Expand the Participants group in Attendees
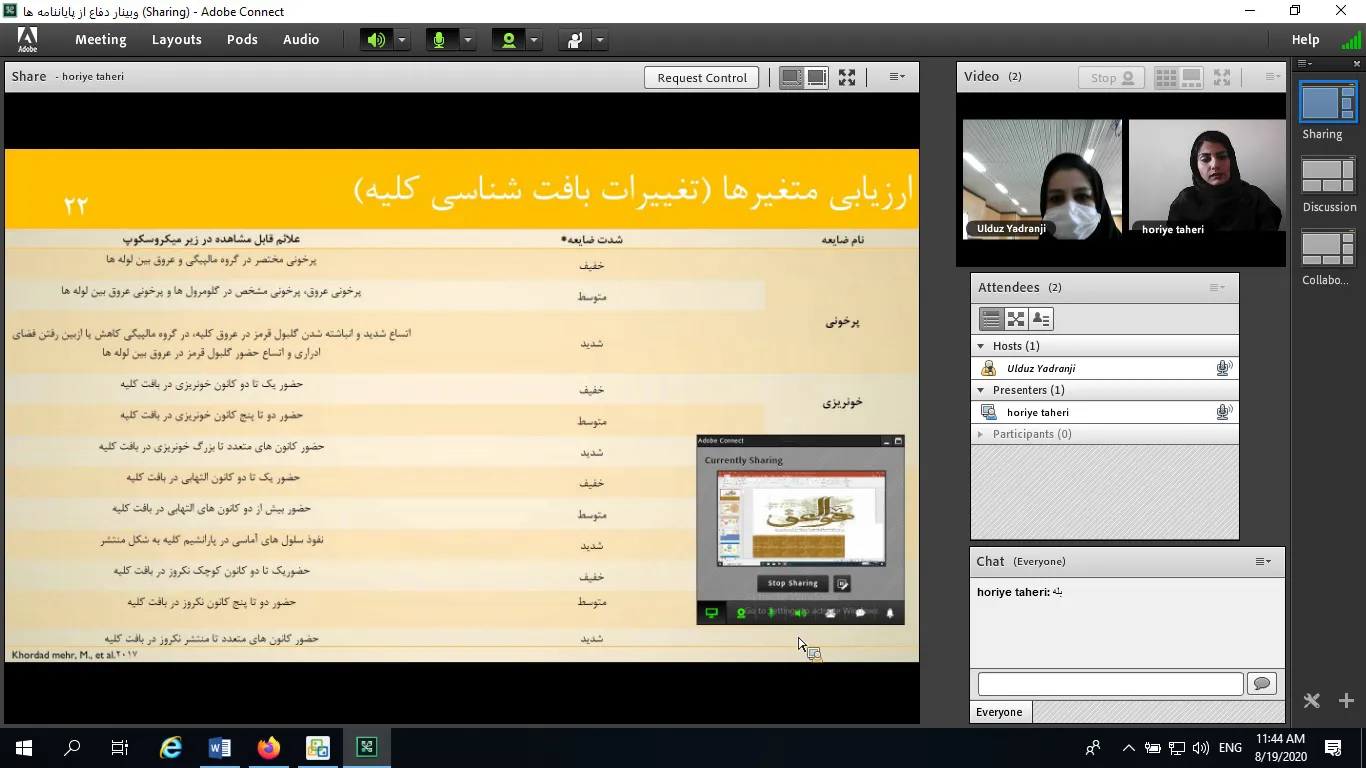The width and height of the screenshot is (1366, 768). click(981, 434)
